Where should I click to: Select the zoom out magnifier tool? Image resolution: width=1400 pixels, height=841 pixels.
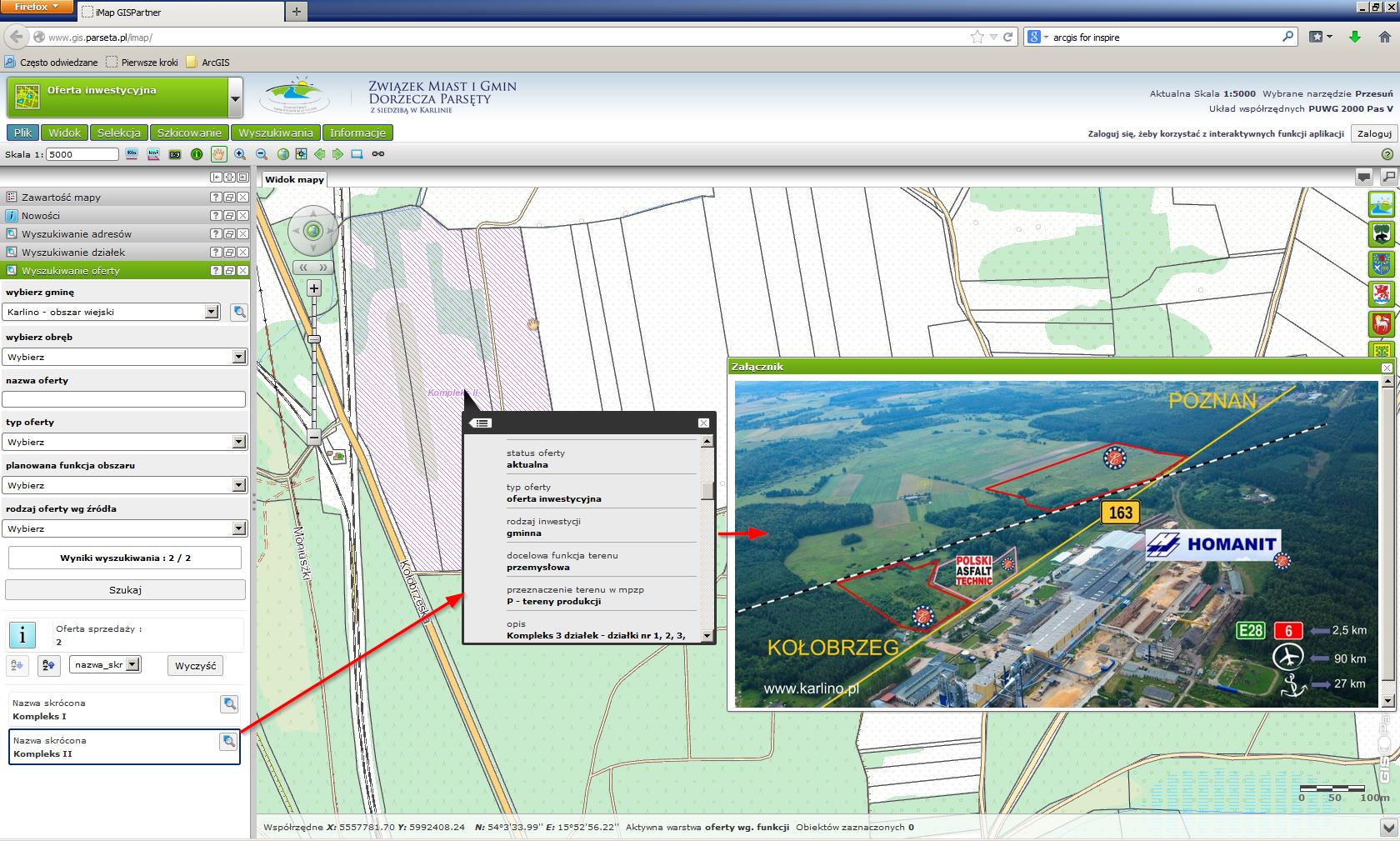(262, 154)
